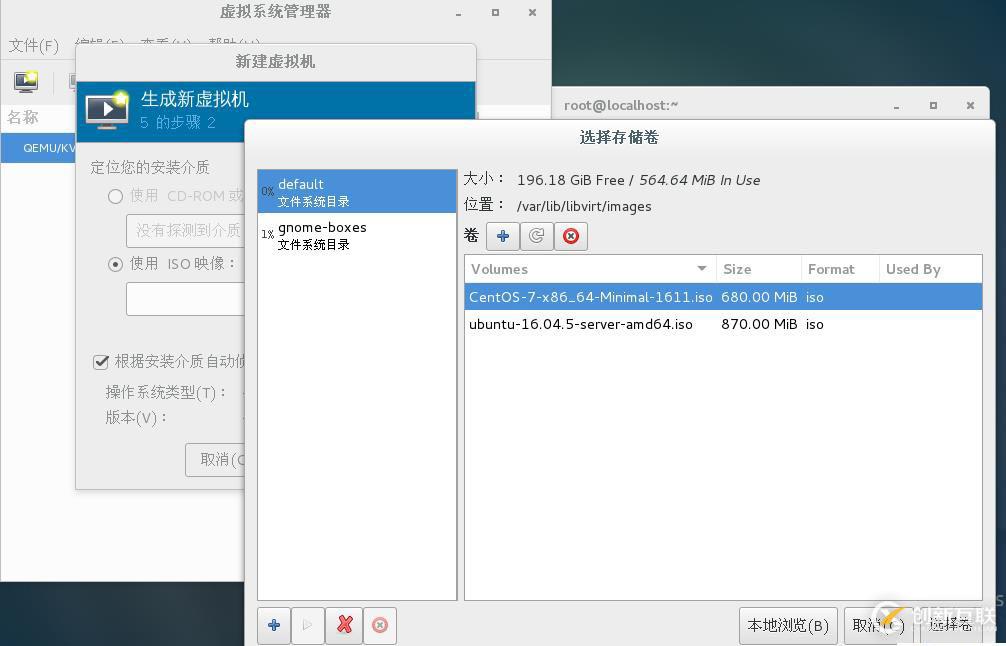Click the add new volume plus icon

coord(503,237)
